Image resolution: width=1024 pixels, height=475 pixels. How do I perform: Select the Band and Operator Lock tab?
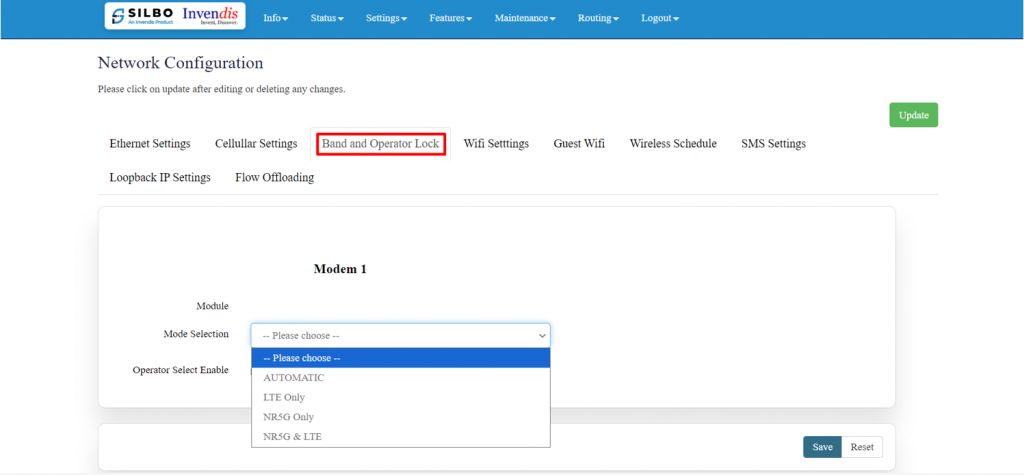pyautogui.click(x=380, y=144)
